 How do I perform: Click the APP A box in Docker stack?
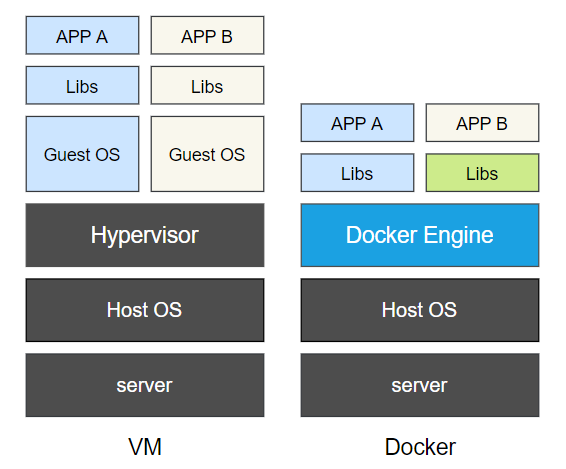[x=357, y=123]
